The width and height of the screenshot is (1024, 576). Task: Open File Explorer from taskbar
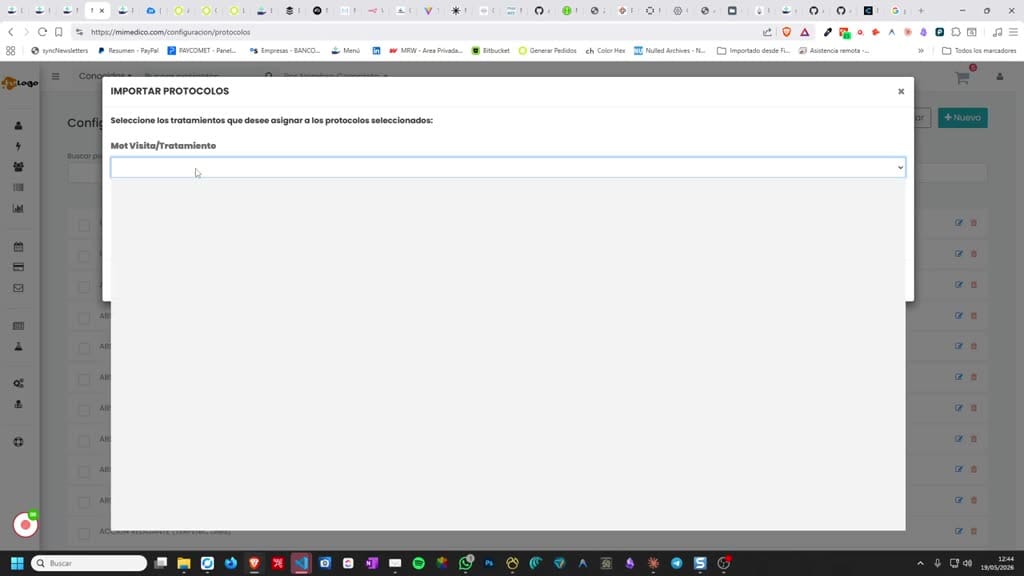(x=184, y=563)
